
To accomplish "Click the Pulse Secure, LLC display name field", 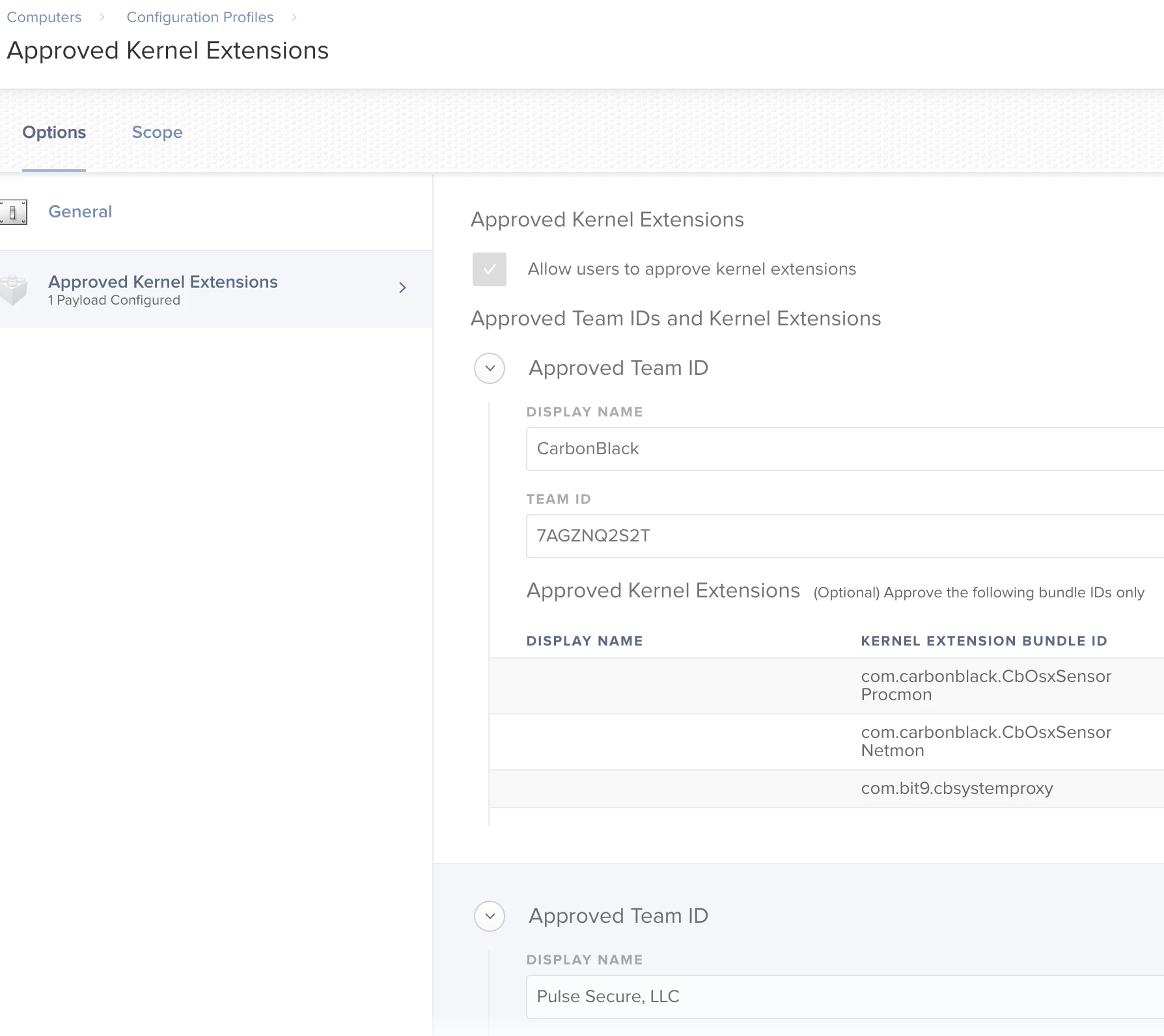I will pos(845,997).
